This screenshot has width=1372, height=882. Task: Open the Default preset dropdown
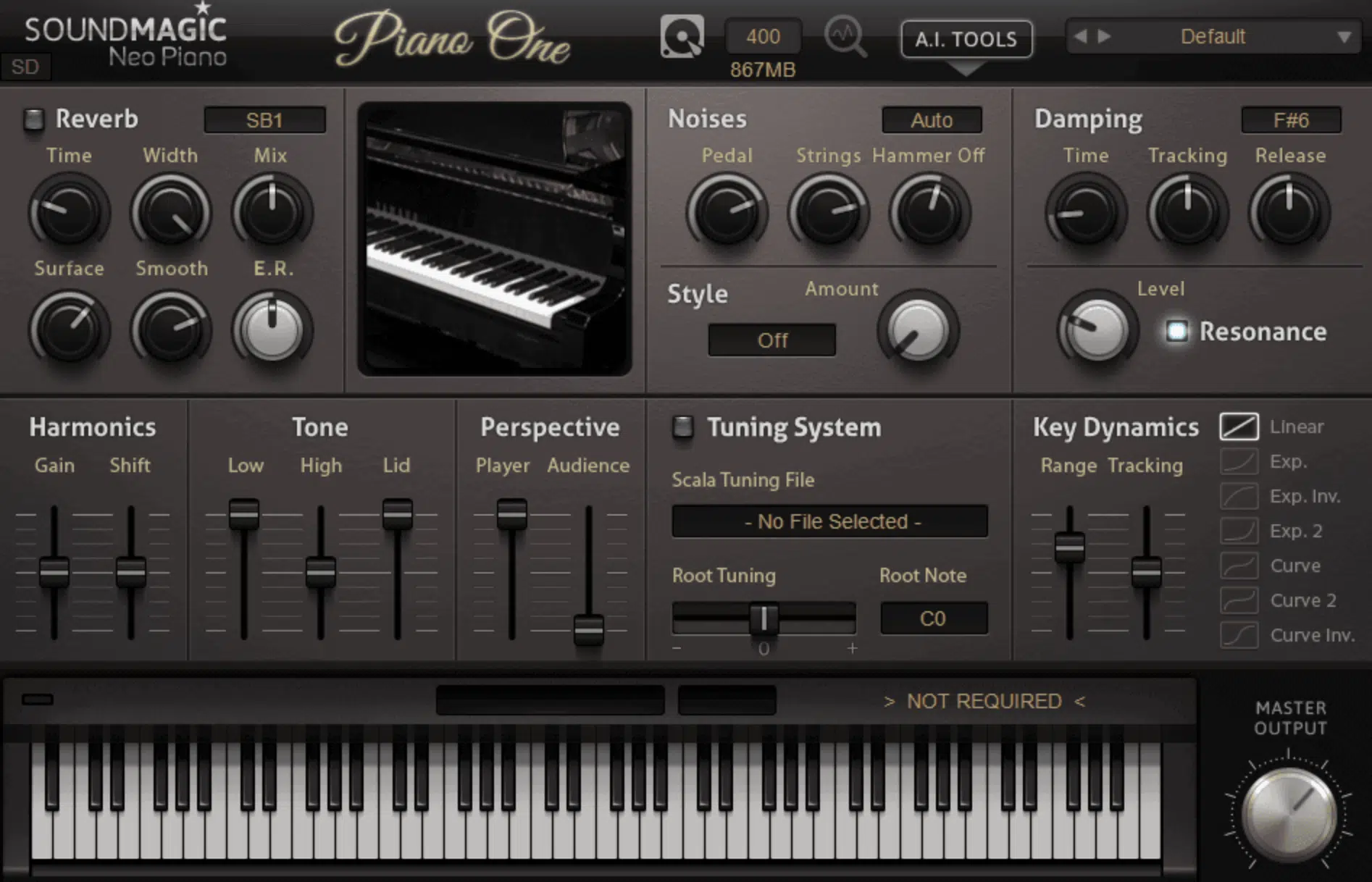coord(1213,36)
